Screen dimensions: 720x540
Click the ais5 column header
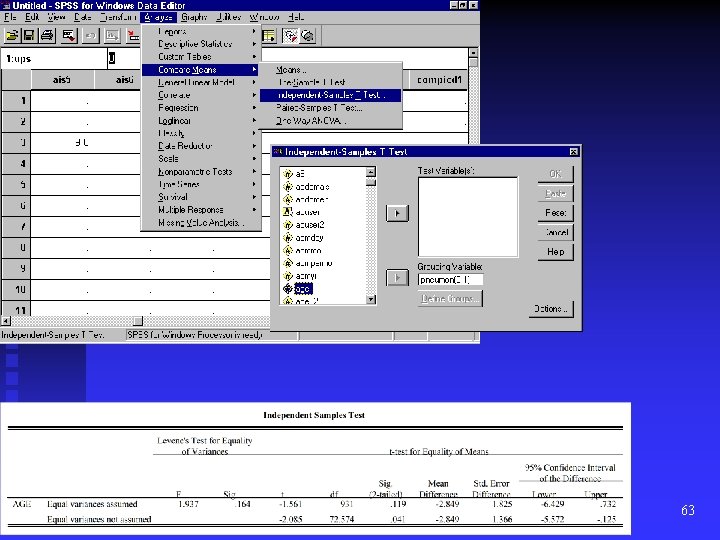(62, 80)
